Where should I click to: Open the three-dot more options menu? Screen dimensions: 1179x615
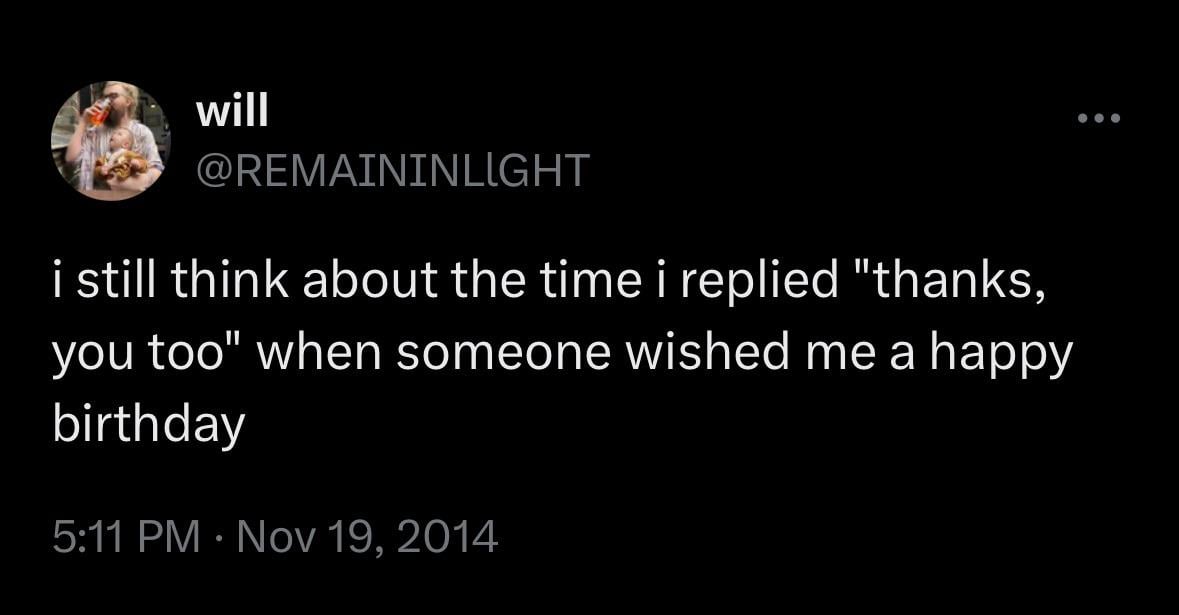pyautogui.click(x=1100, y=120)
